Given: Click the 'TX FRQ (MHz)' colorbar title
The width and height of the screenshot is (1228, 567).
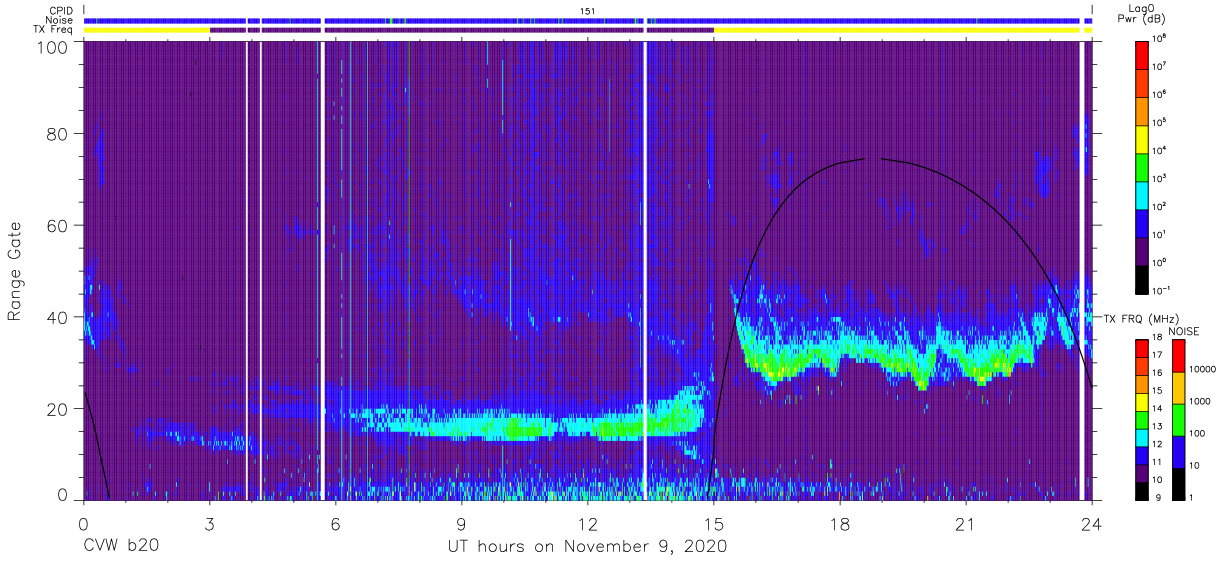Looking at the screenshot, I should coord(1141,318).
